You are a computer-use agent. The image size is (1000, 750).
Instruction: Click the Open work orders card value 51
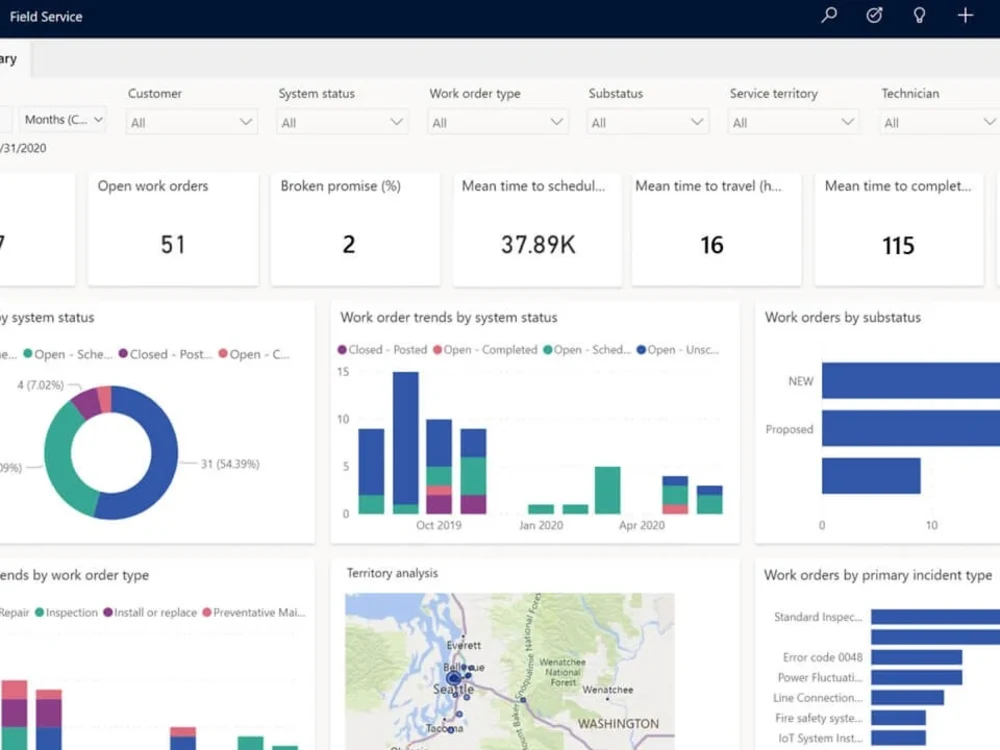(x=172, y=243)
